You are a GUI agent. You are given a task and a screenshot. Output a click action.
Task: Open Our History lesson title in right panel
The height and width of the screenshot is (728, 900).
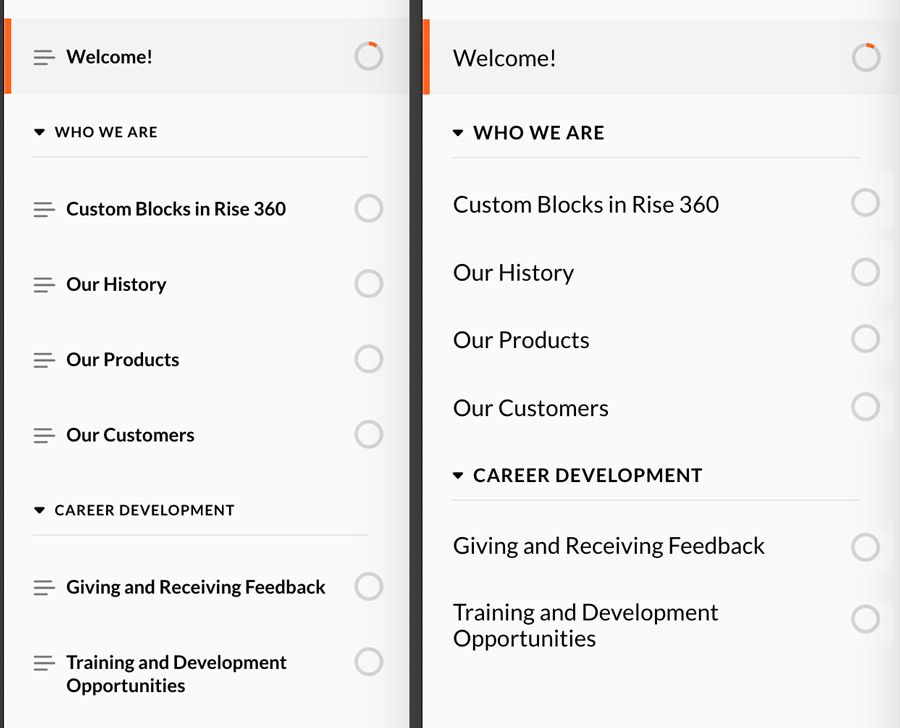click(x=513, y=273)
